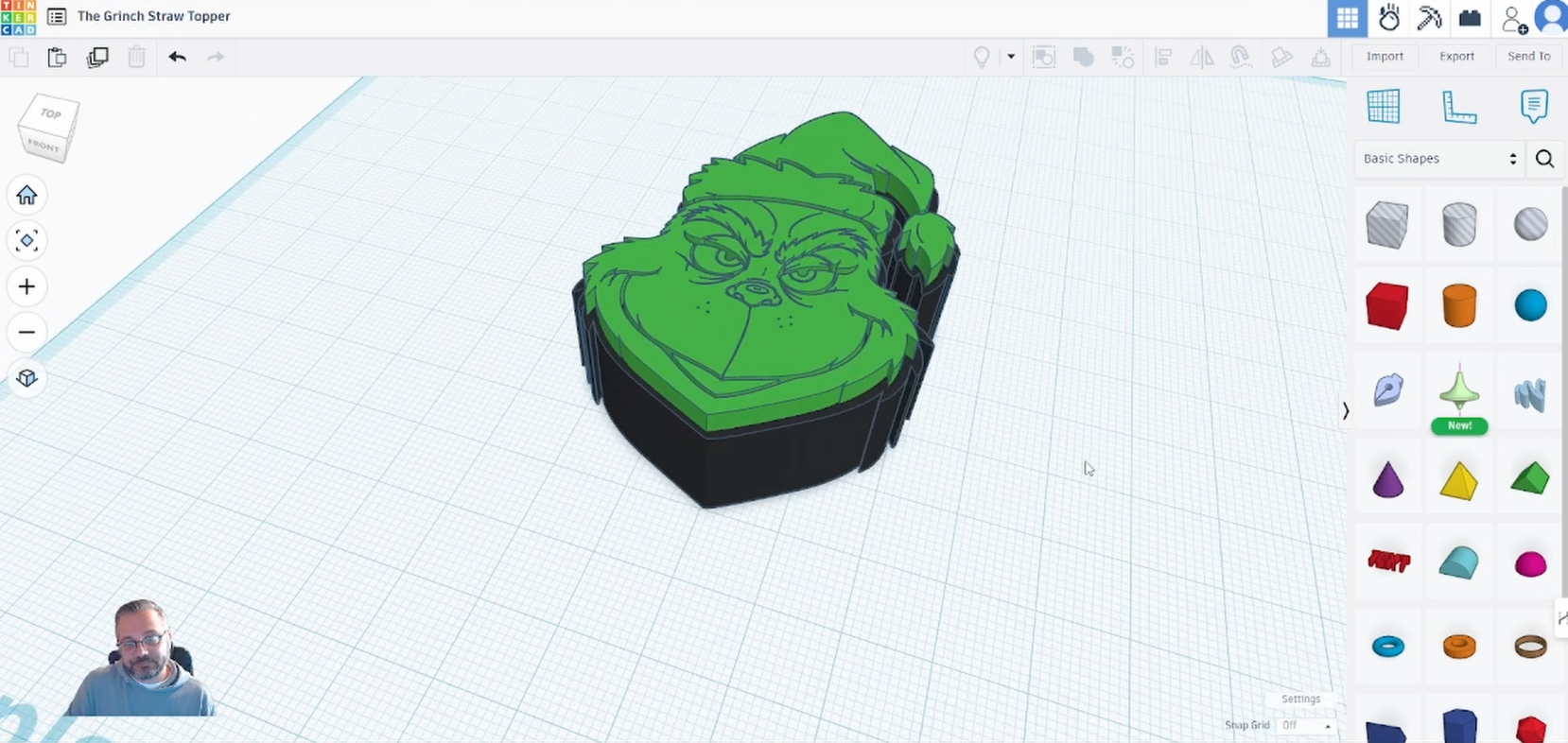Open the Notes tool
This screenshot has width=1568, height=743.
click(x=1533, y=106)
